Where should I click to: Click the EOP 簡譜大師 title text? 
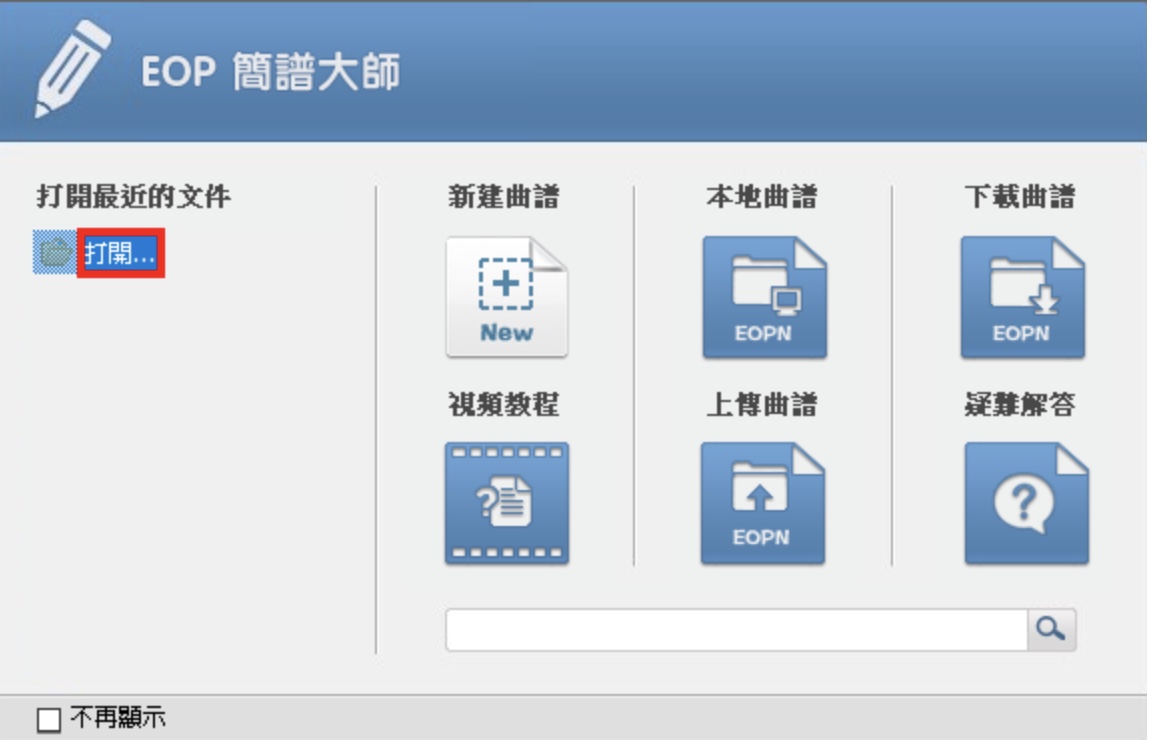click(271, 72)
